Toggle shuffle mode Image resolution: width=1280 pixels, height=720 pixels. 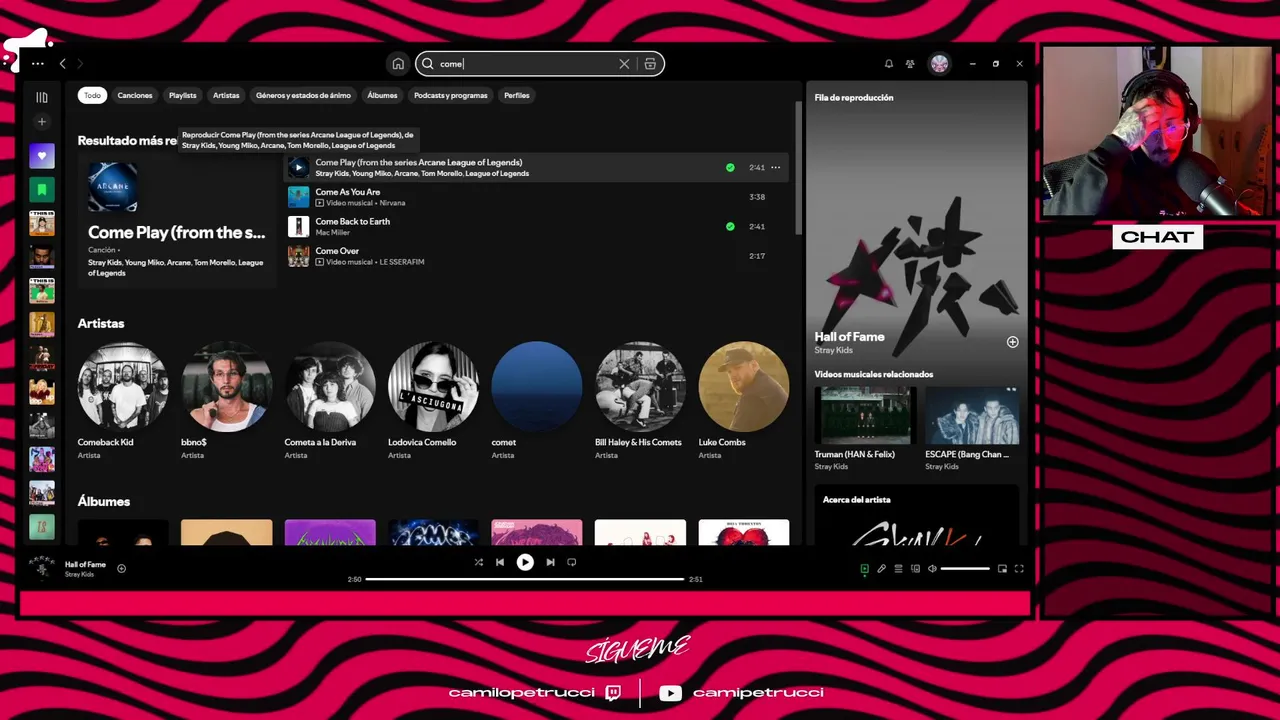coord(478,562)
